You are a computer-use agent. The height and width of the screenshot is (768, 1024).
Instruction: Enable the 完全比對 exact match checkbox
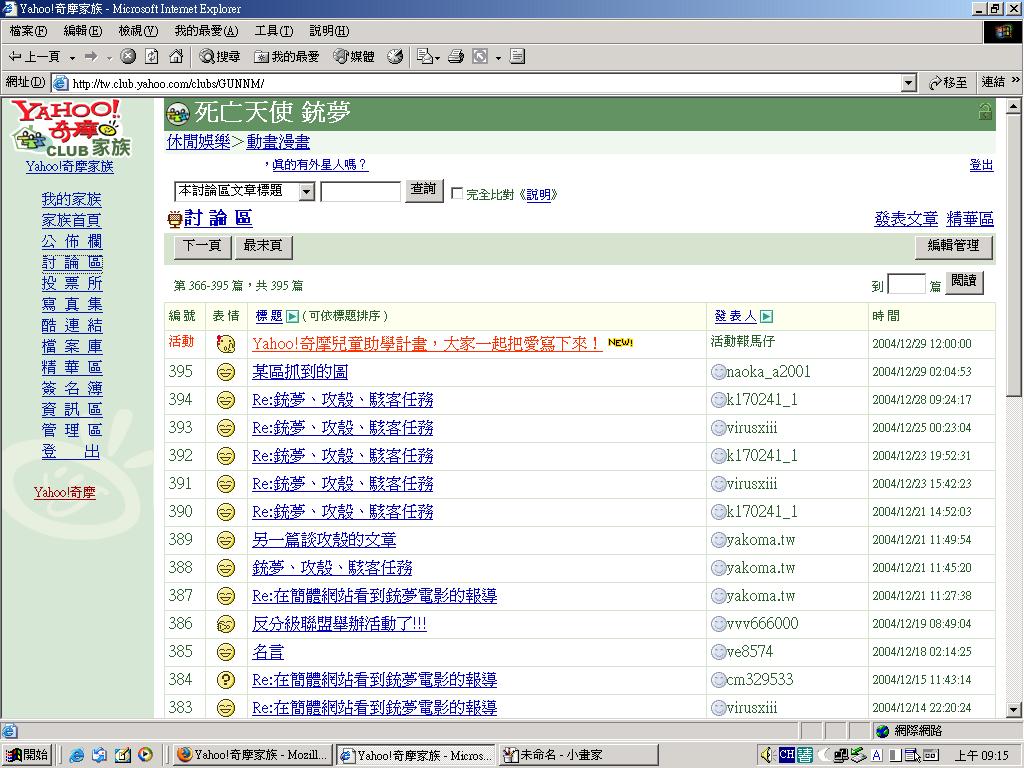click(x=457, y=194)
